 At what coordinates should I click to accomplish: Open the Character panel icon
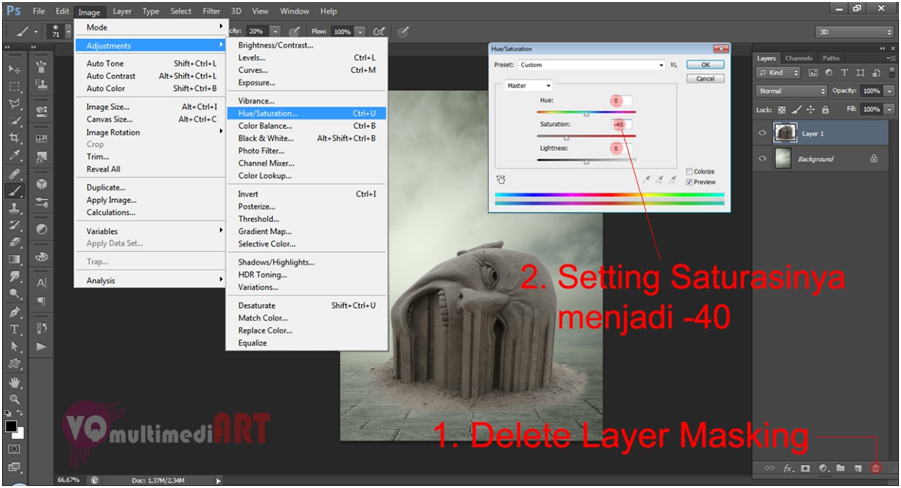click(41, 283)
